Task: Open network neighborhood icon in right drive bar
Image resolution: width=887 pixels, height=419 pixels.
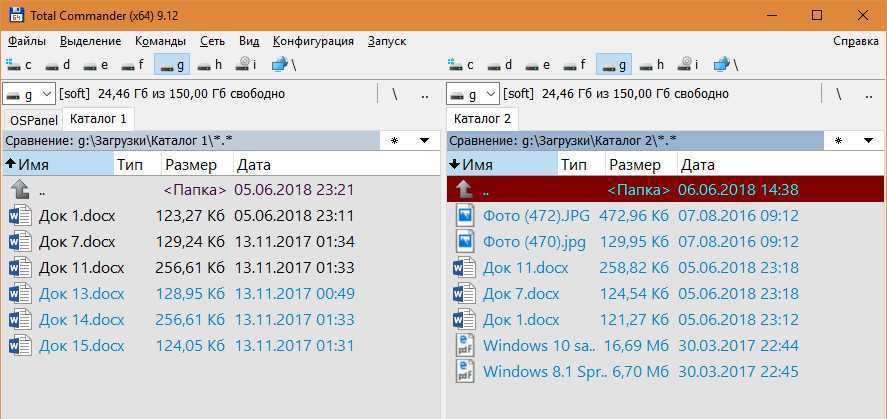Action: tap(726, 65)
